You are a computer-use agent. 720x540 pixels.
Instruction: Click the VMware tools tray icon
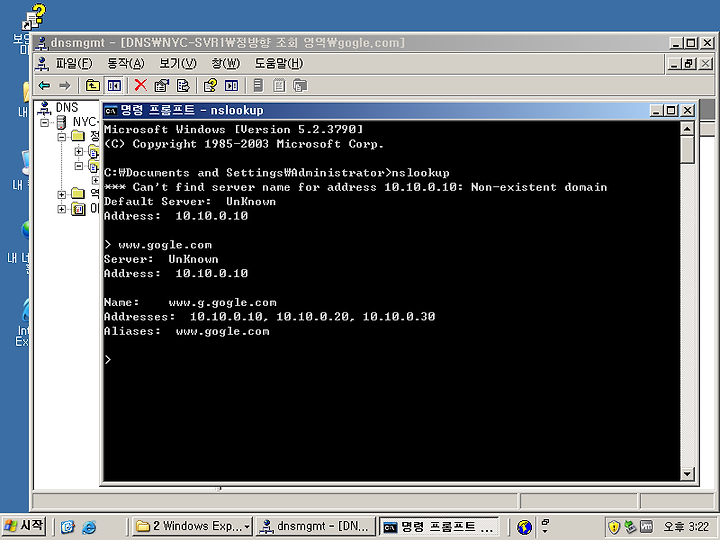(x=646, y=527)
